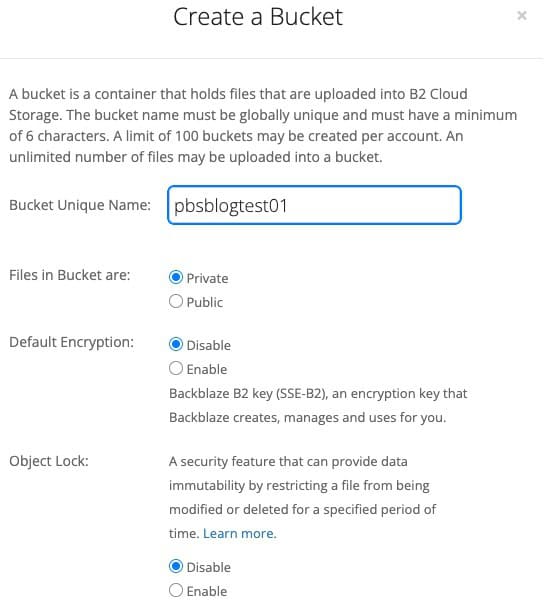Focus the Bucket Unique Name text field
The image size is (553, 611).
(314, 205)
